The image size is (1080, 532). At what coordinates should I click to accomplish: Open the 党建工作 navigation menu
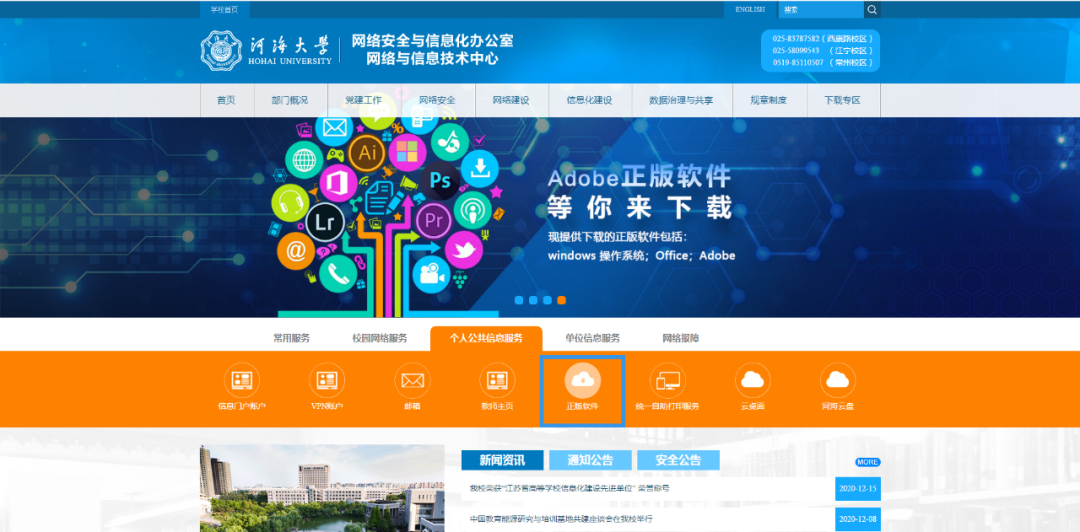coord(364,101)
